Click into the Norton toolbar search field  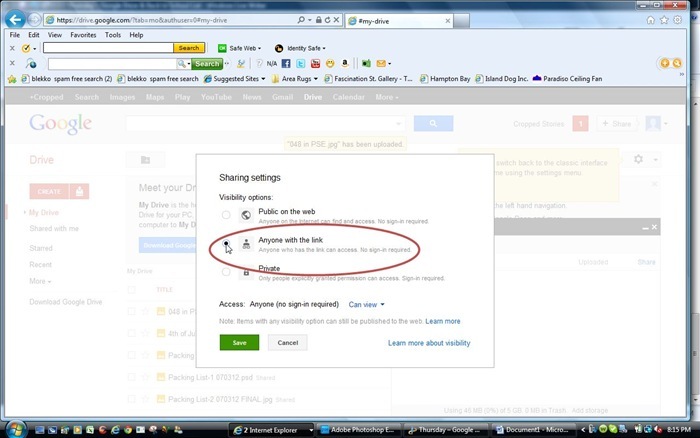(108, 48)
